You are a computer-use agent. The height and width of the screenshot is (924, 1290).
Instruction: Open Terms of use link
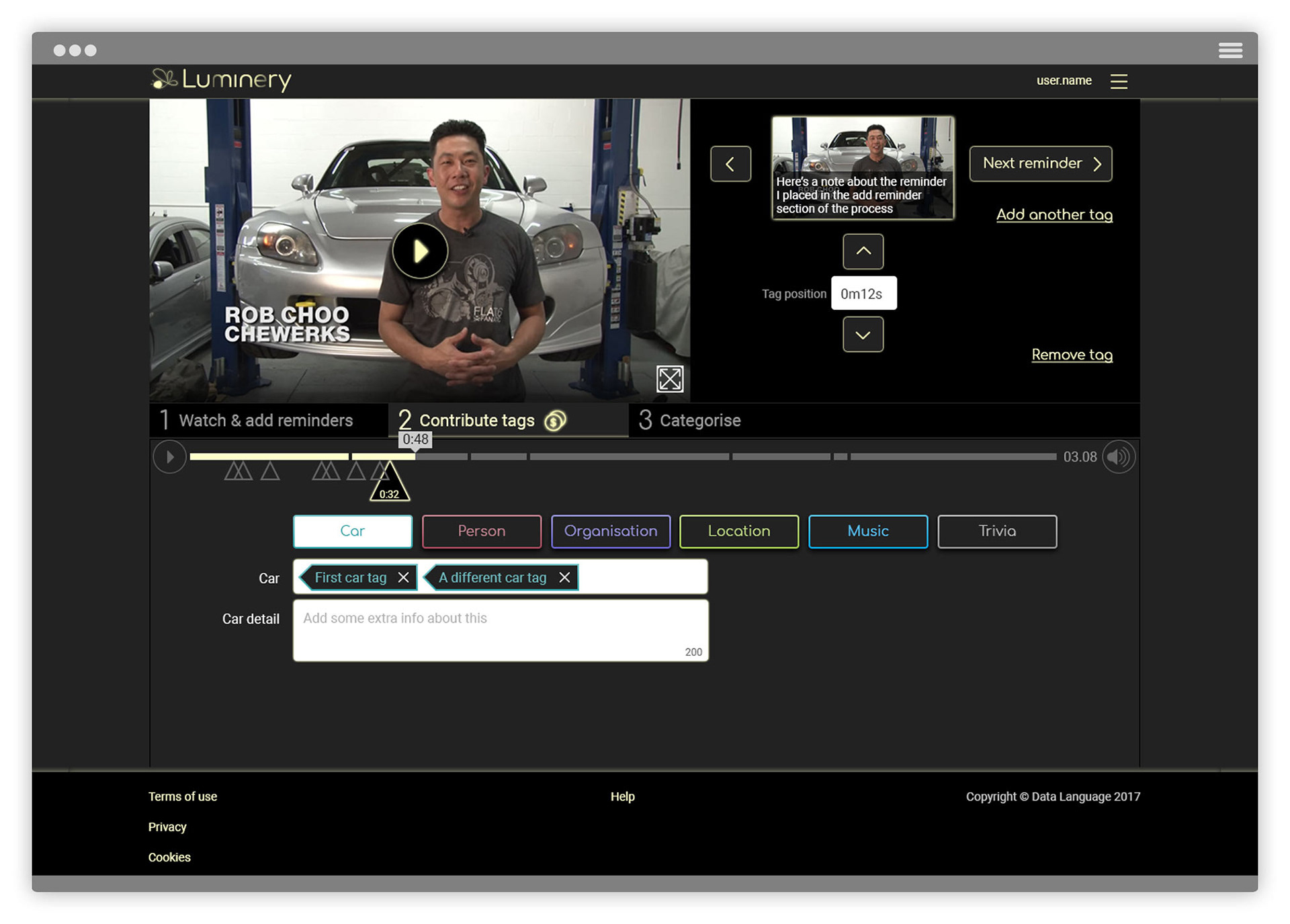click(x=183, y=796)
